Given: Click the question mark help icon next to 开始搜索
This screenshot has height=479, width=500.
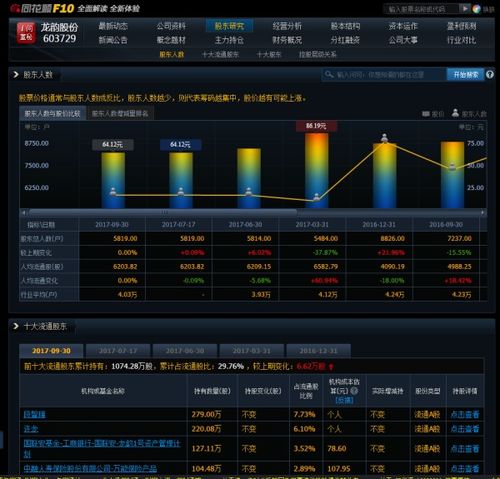Looking at the screenshot, I should pos(489,75).
